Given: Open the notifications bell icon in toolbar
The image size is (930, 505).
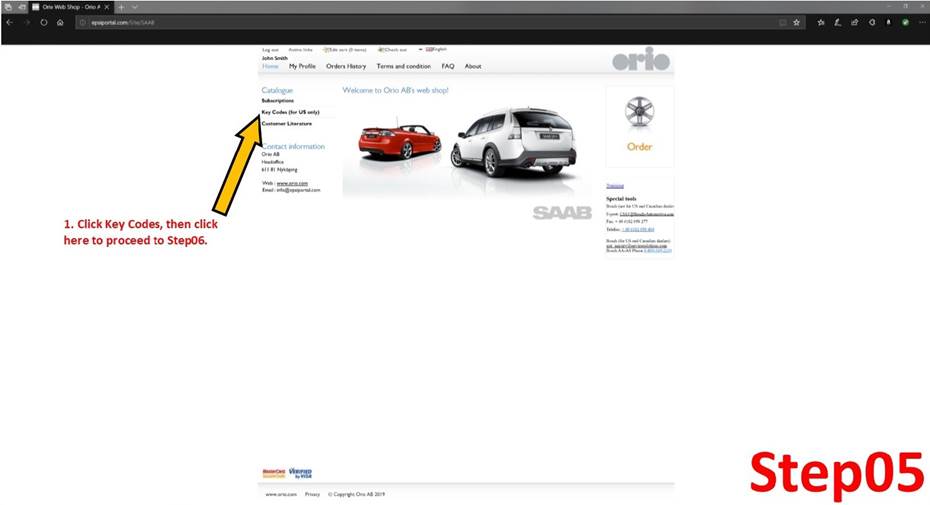Looking at the screenshot, I should click(x=888, y=23).
